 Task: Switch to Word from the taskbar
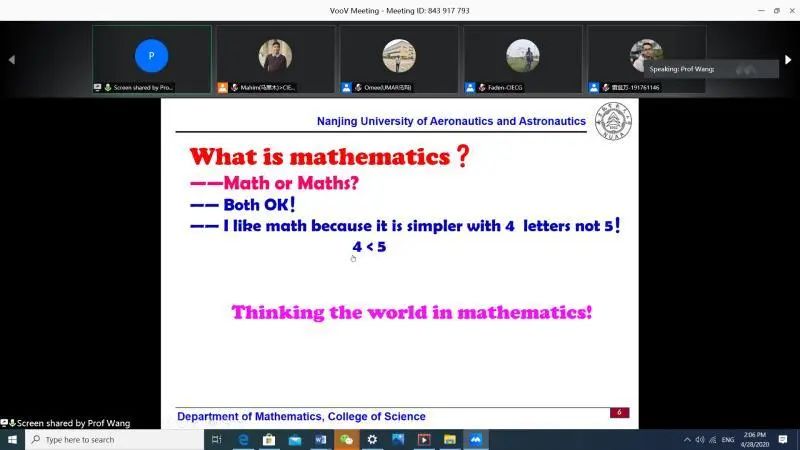321,439
